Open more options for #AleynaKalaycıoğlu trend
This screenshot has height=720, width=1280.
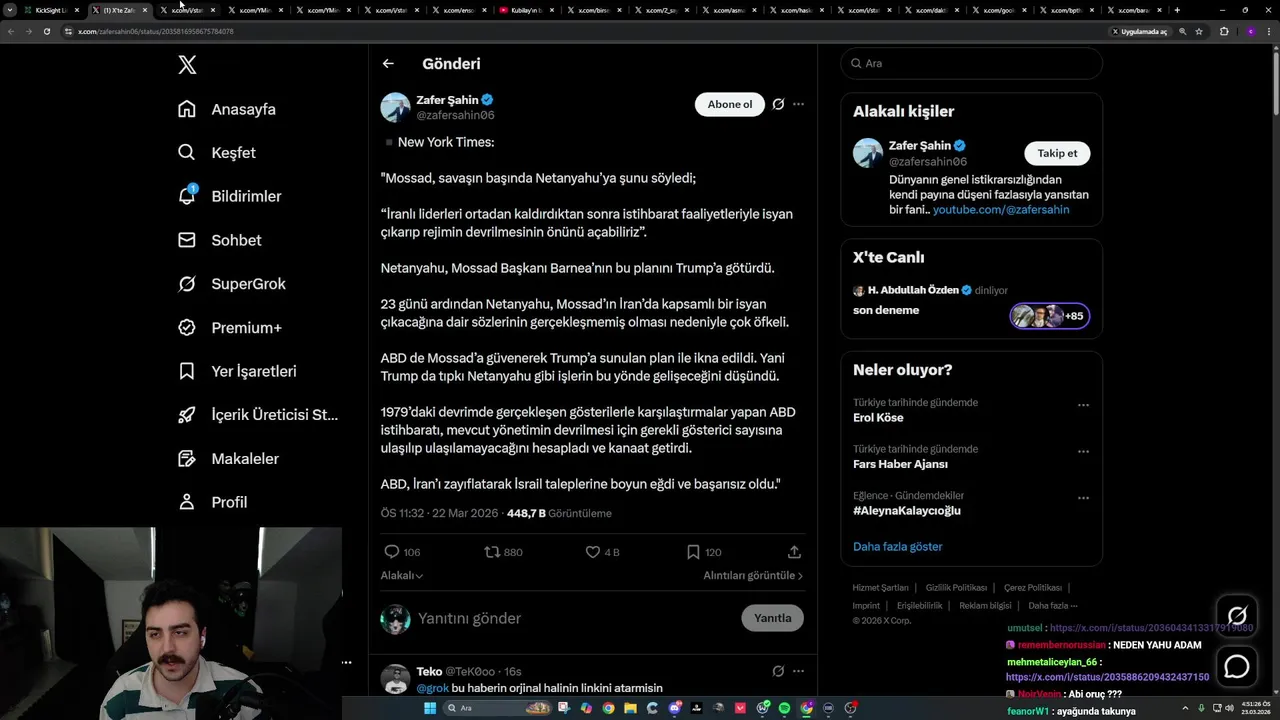1083,498
